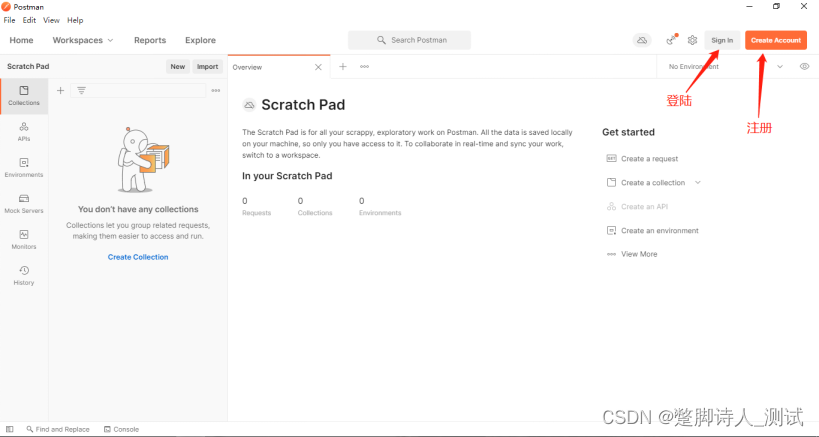This screenshot has height=437, width=819.
Task: Open the Collections sidebar panel
Action: 24,96
